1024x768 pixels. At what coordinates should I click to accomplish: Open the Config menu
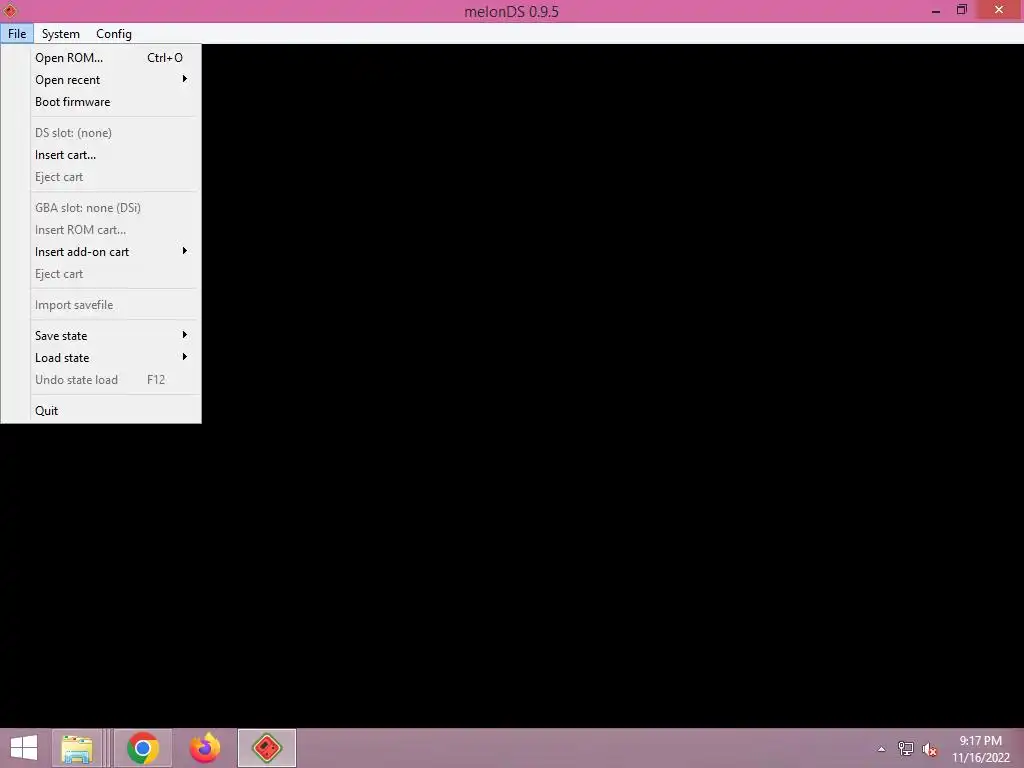[x=114, y=34]
